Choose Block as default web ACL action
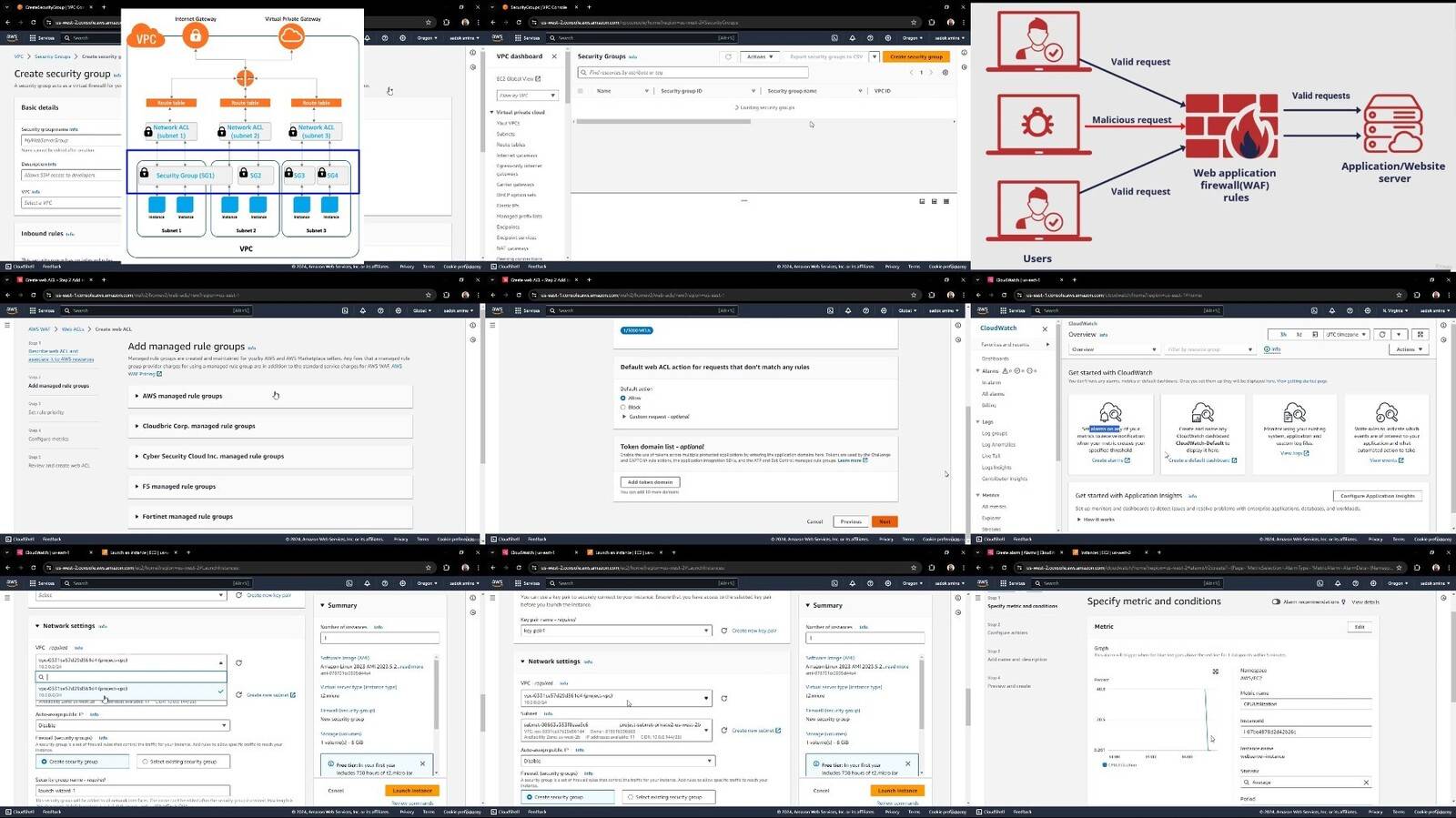The width and height of the screenshot is (1456, 818). click(x=623, y=408)
